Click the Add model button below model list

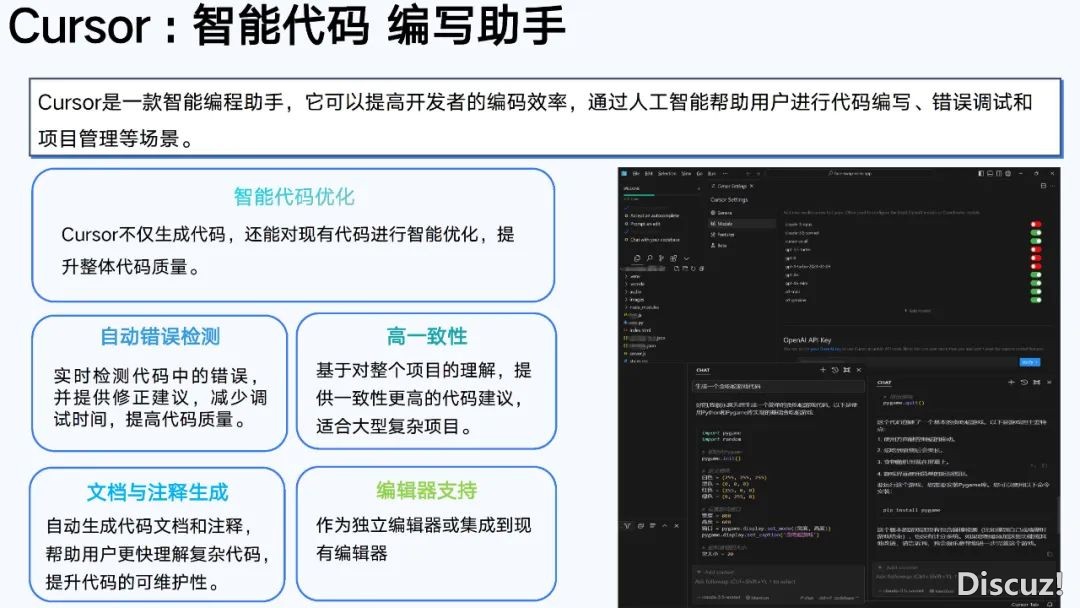[918, 310]
